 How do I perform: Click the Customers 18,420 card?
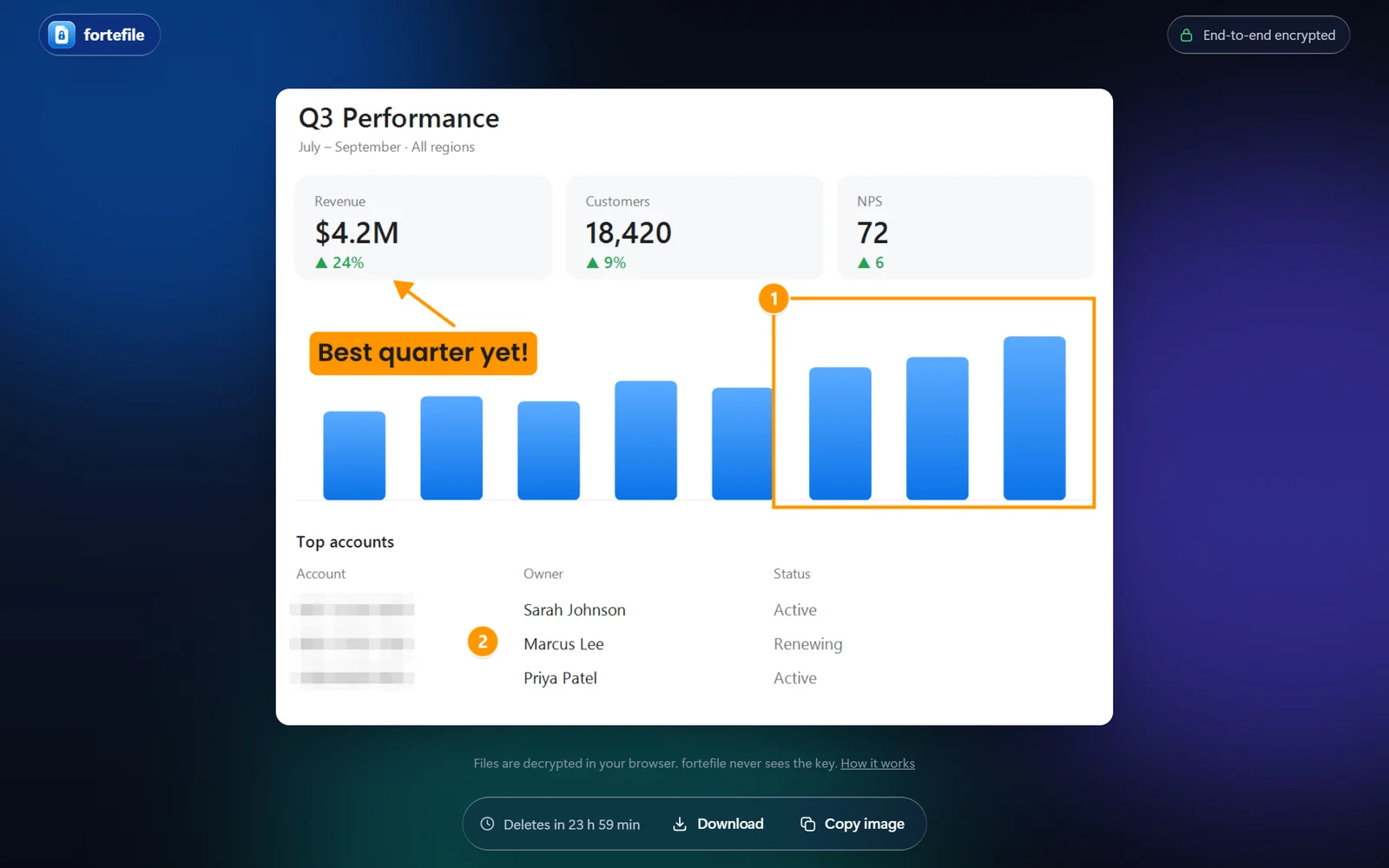point(694,227)
